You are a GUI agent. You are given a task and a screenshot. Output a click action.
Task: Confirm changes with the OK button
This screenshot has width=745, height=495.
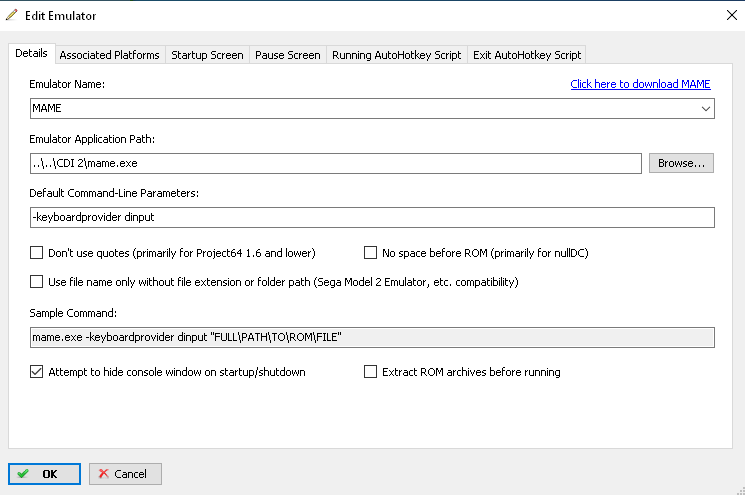(x=44, y=474)
